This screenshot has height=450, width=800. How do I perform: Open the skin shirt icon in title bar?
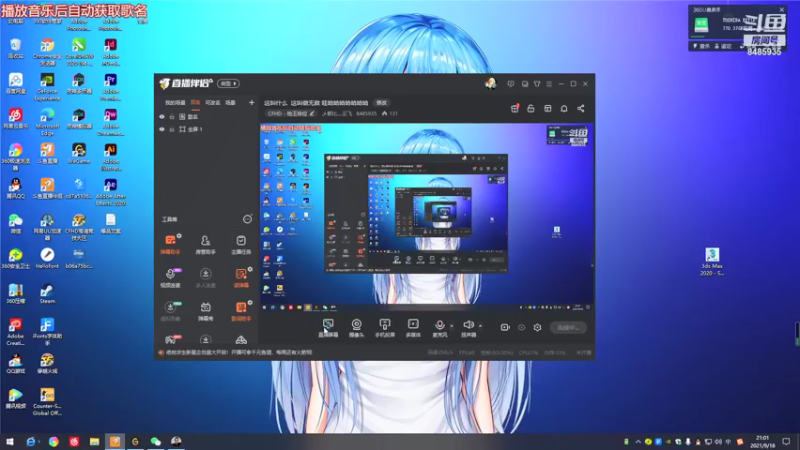click(x=537, y=84)
